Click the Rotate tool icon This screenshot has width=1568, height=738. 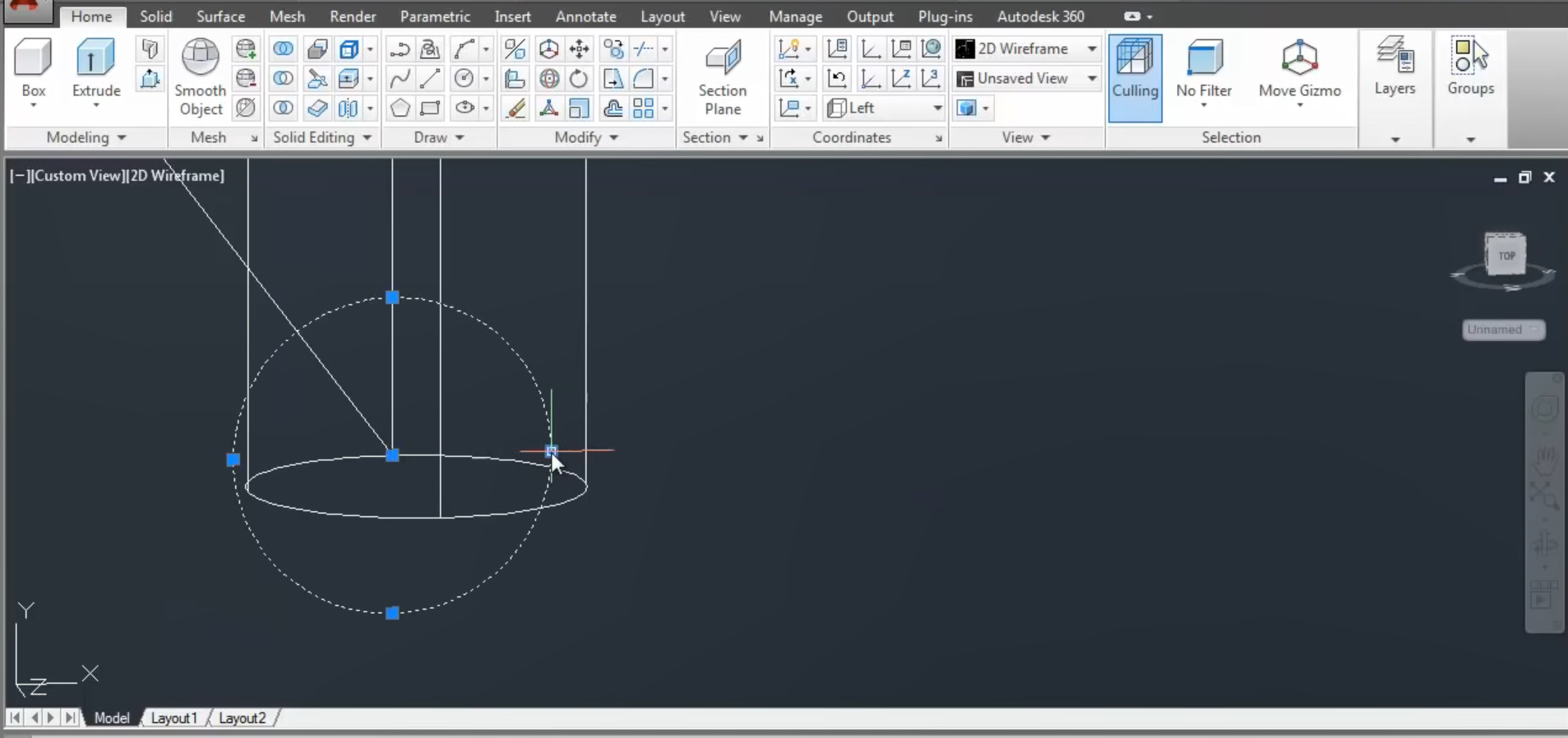pos(580,78)
